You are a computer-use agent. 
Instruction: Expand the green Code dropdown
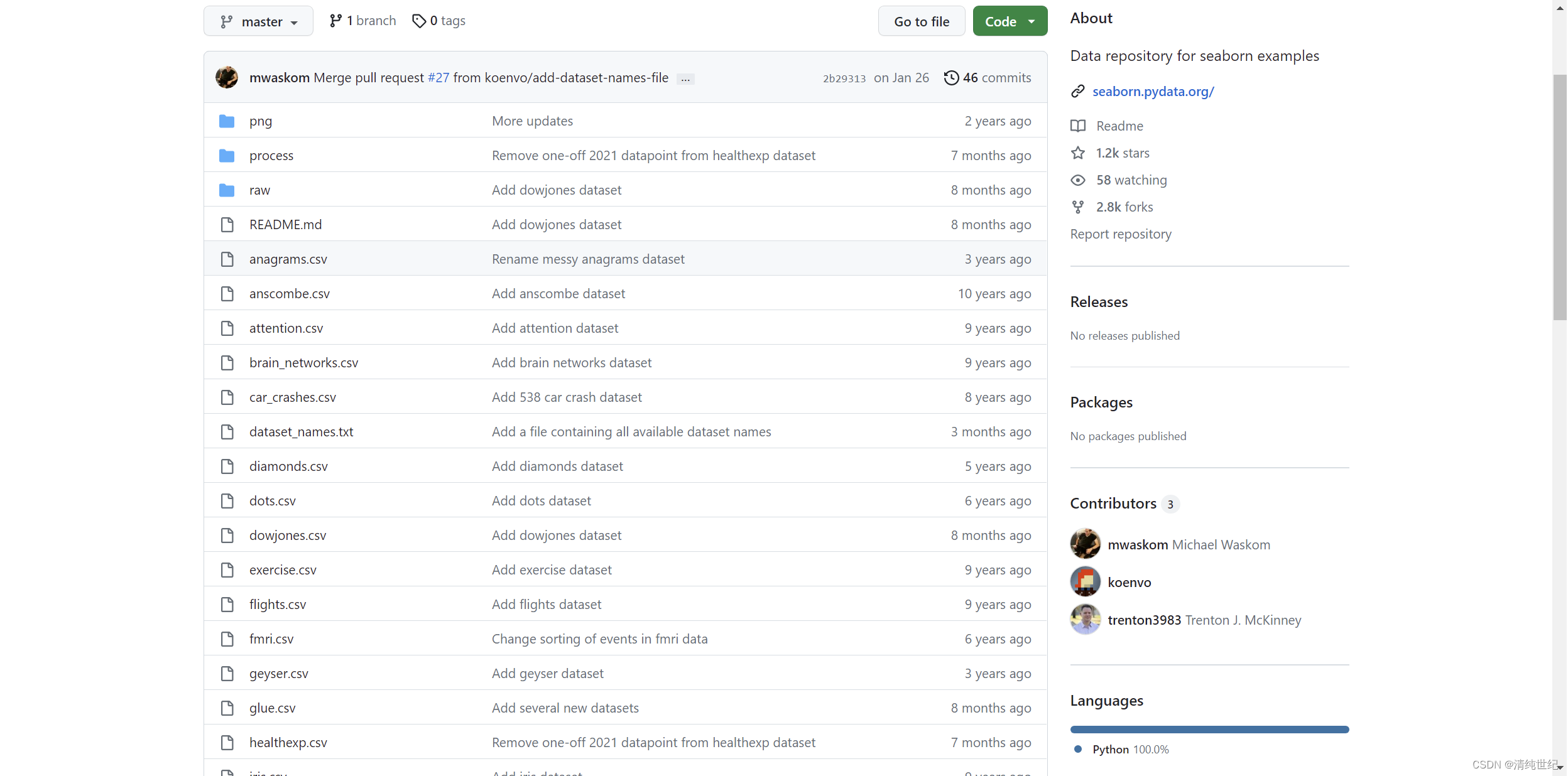(1010, 22)
